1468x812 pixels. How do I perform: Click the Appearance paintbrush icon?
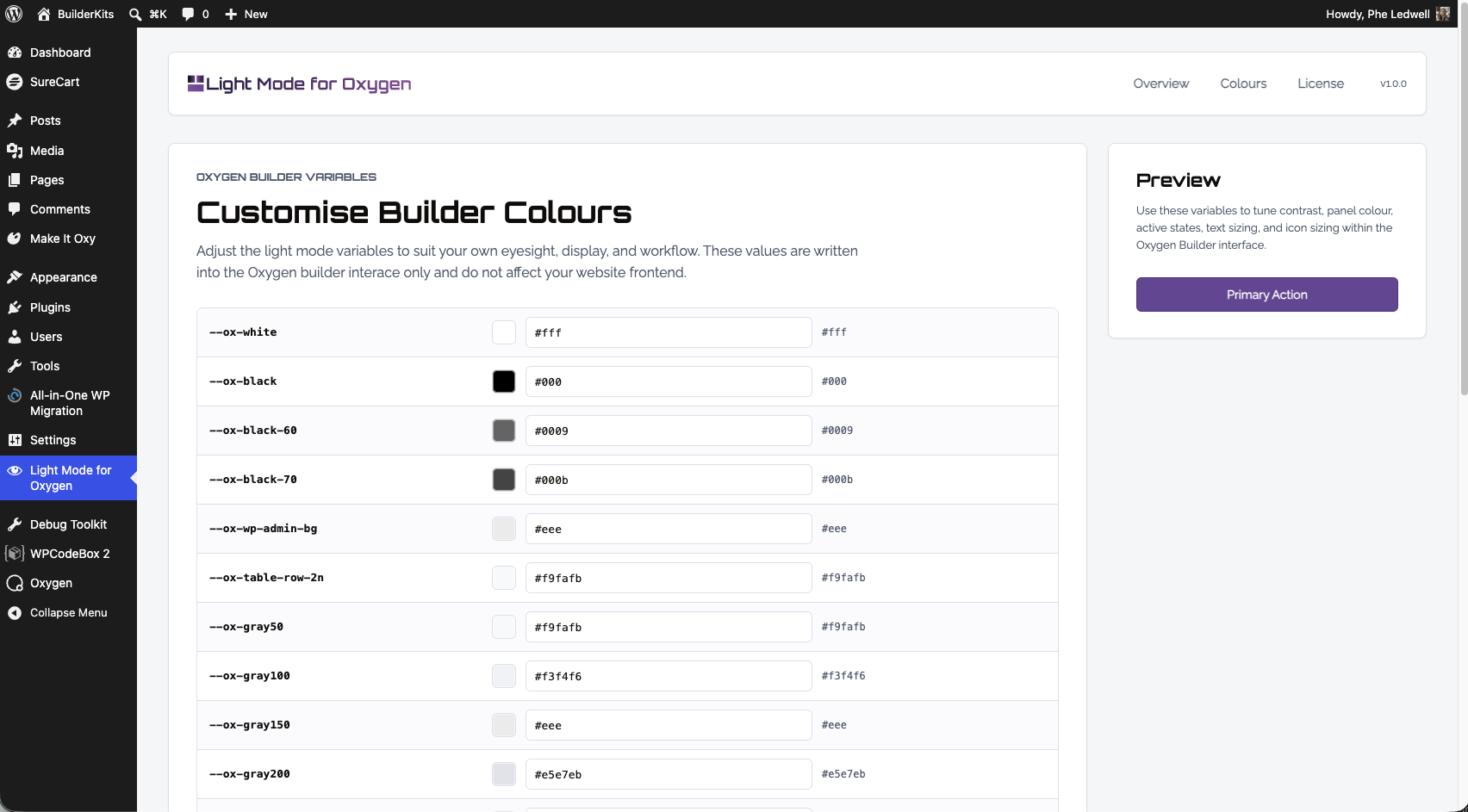point(15,277)
